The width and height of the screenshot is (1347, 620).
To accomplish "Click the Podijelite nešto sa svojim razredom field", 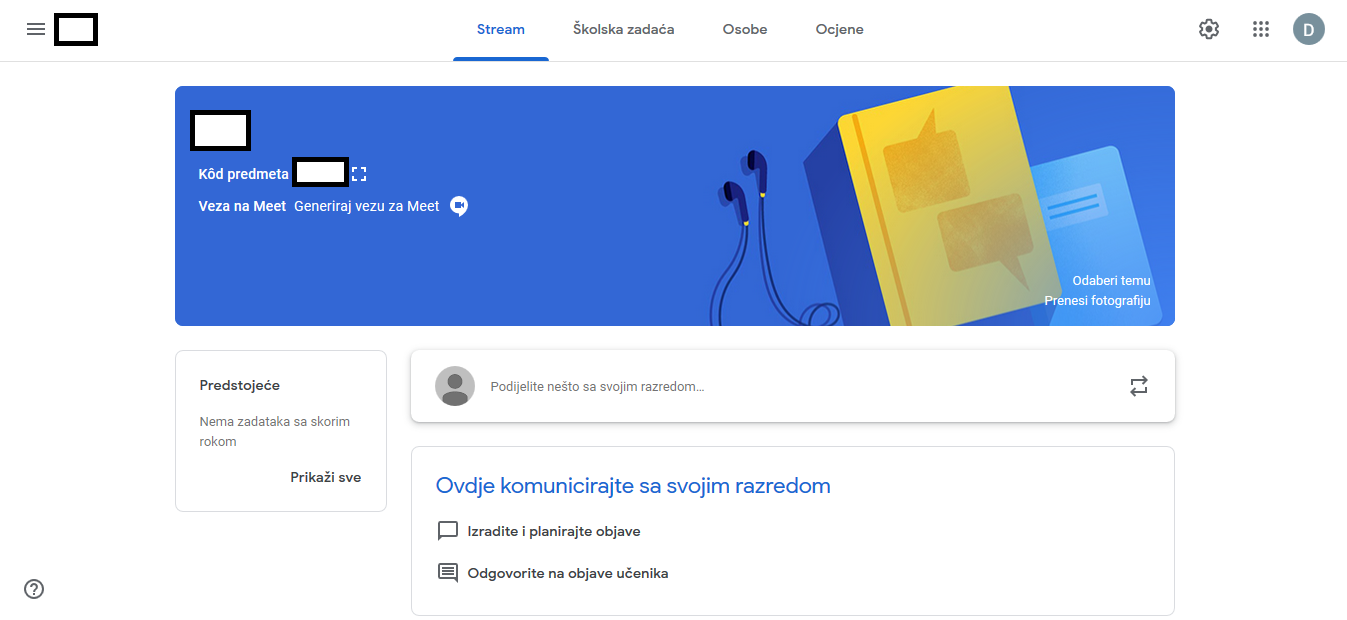I will (793, 386).
